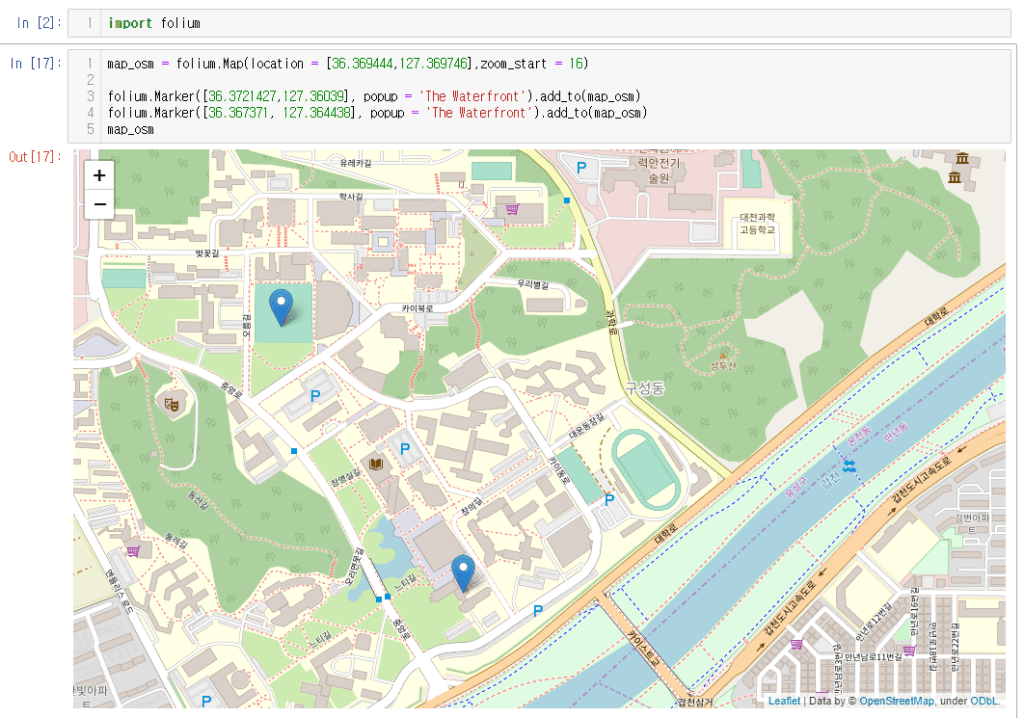Select the topmost museum icon

pos(962,158)
